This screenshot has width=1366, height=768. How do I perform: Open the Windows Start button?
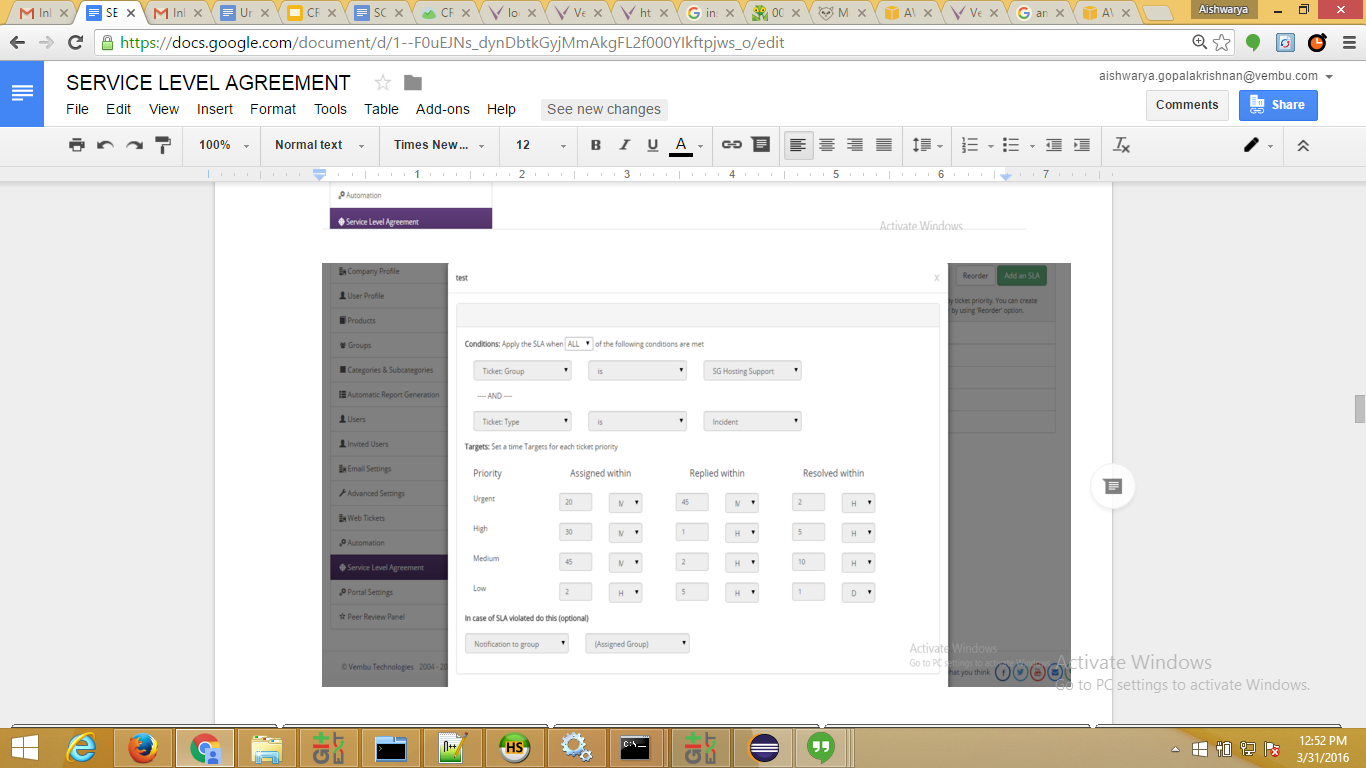click(23, 748)
